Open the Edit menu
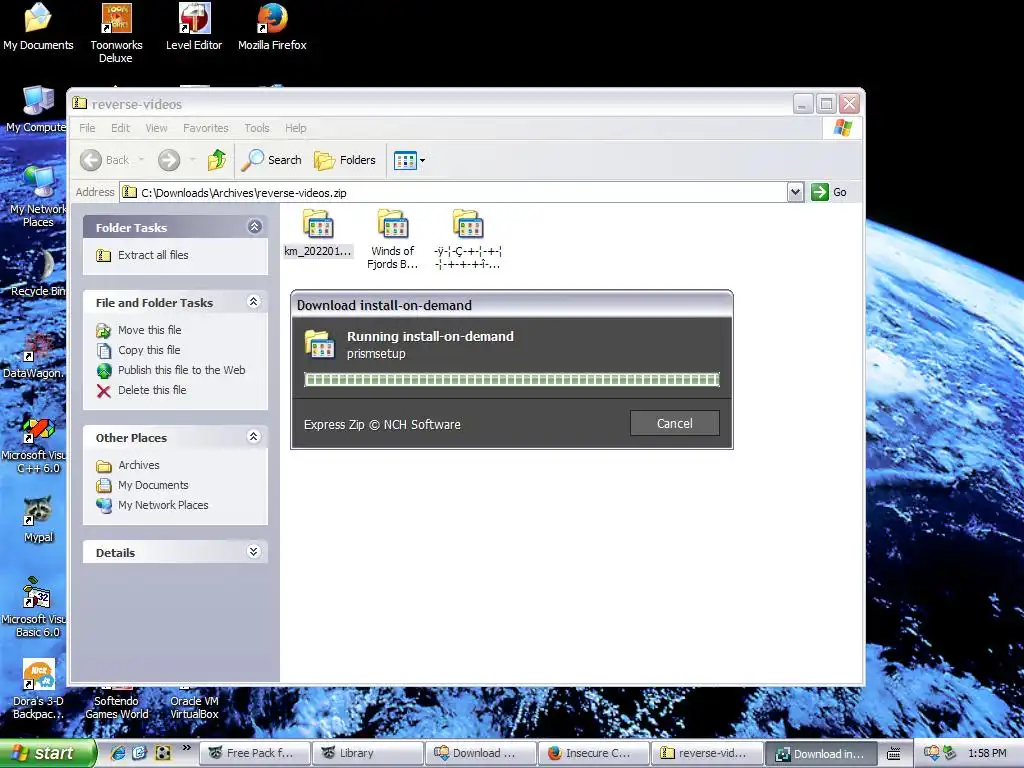 click(x=120, y=128)
